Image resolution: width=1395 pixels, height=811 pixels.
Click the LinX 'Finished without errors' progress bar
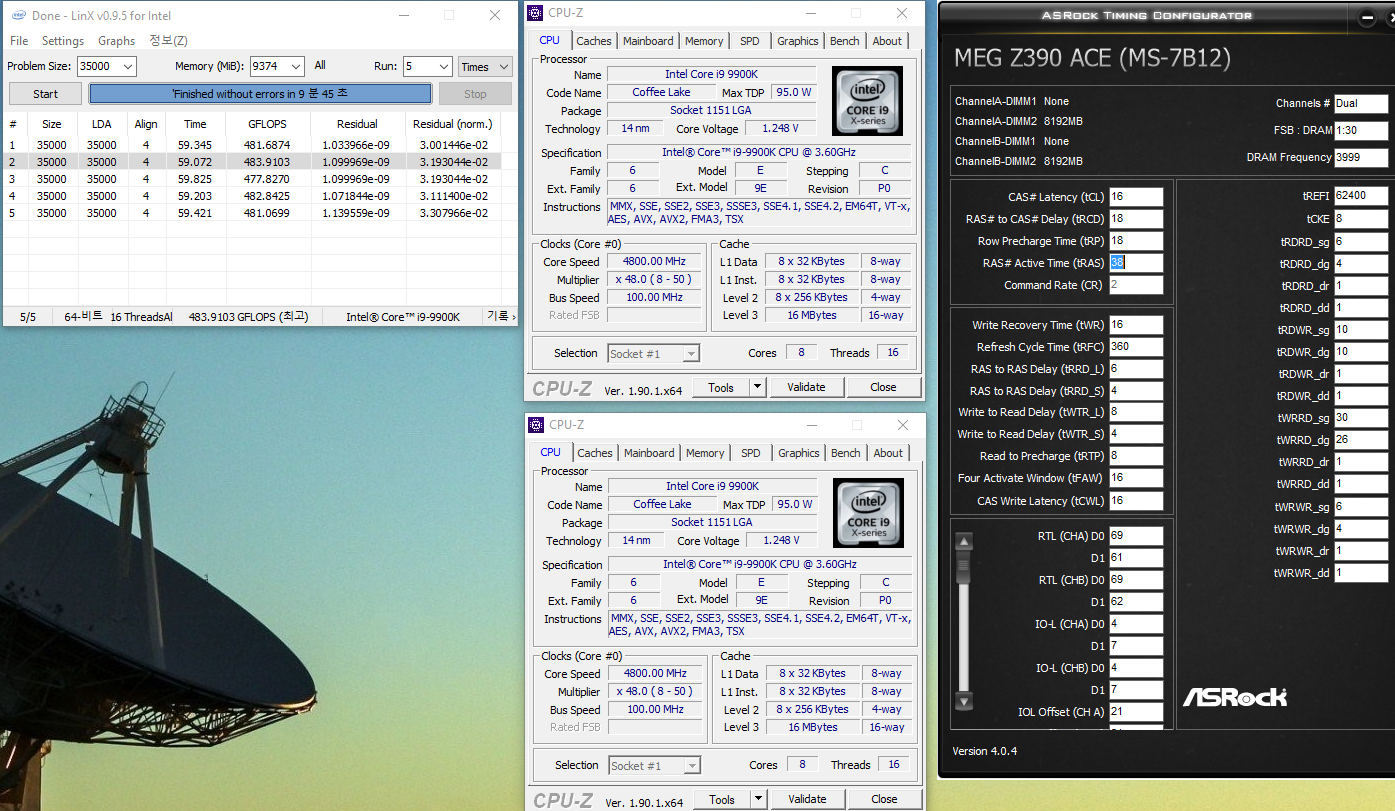coord(260,94)
